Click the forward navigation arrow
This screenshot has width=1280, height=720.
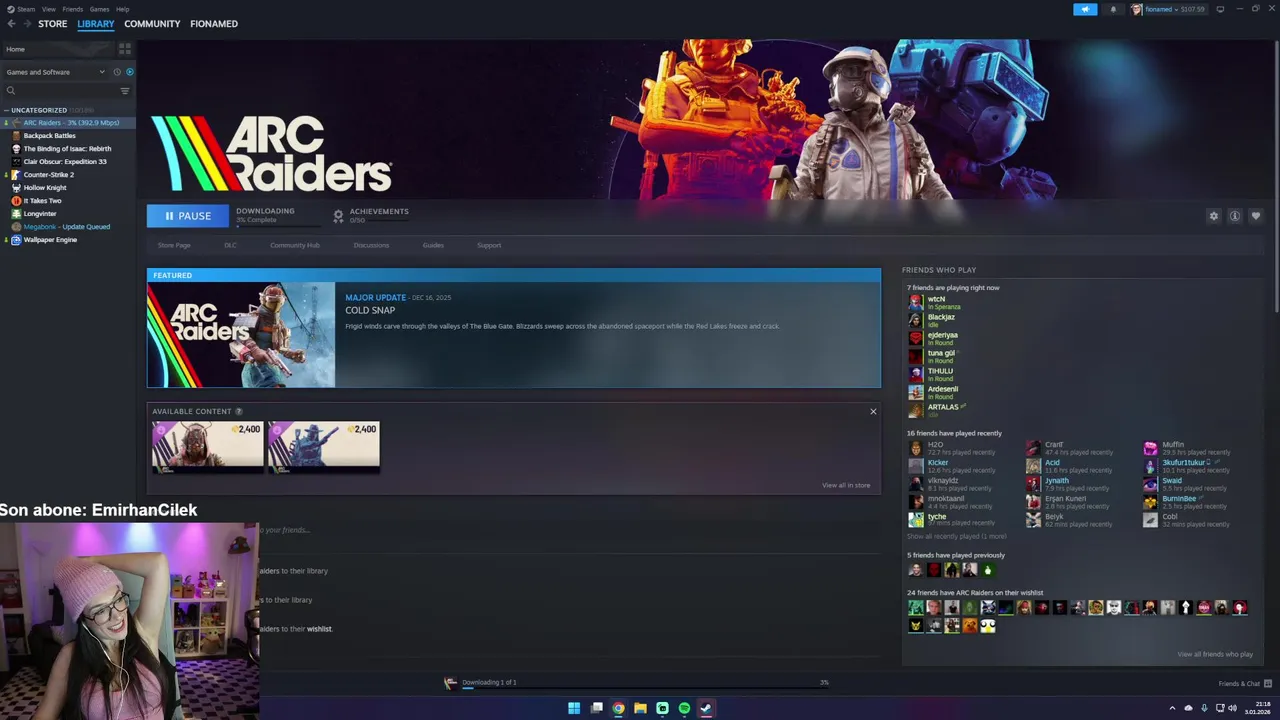[27, 24]
